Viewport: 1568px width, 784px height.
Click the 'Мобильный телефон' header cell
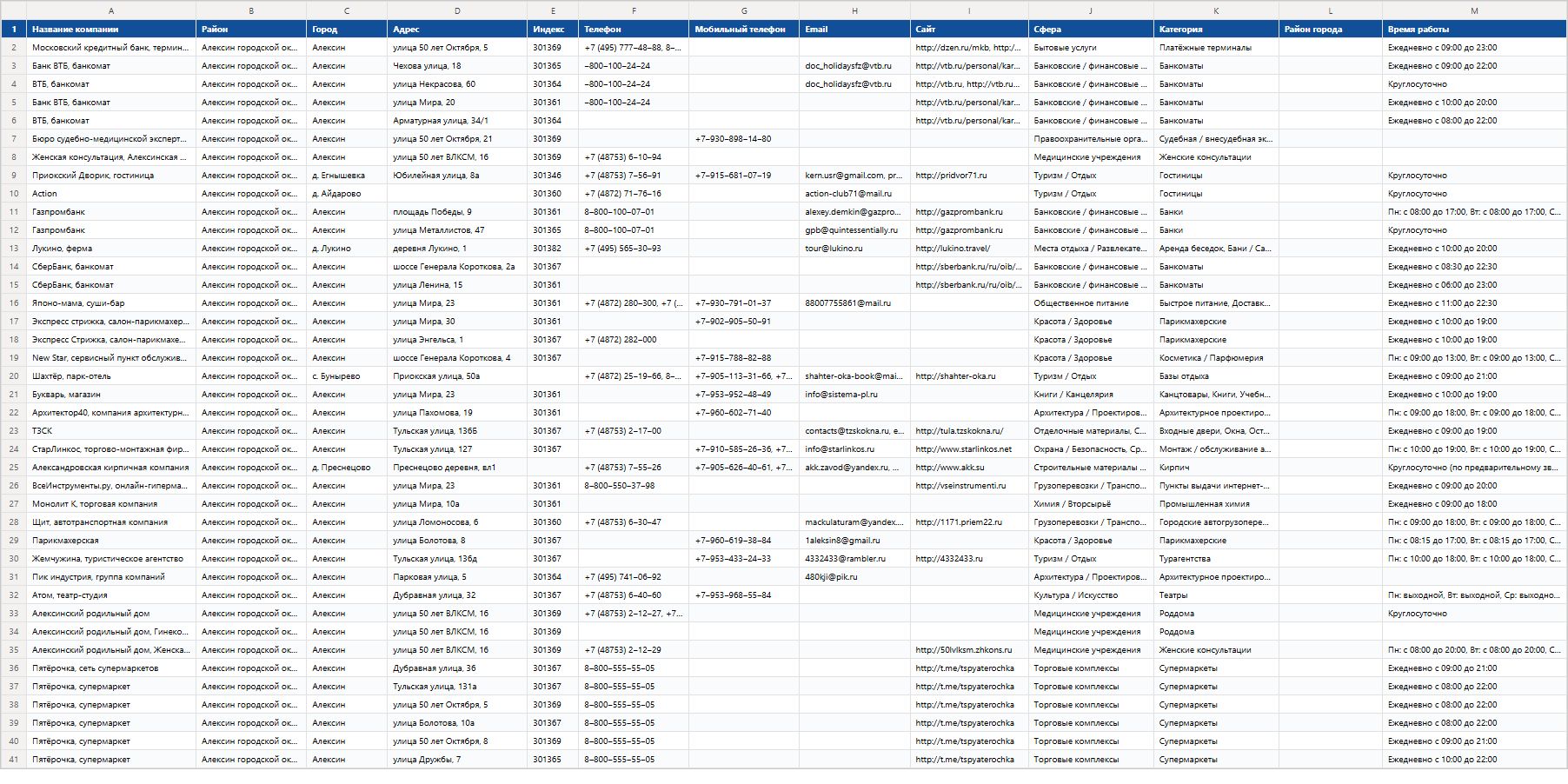tap(744, 29)
